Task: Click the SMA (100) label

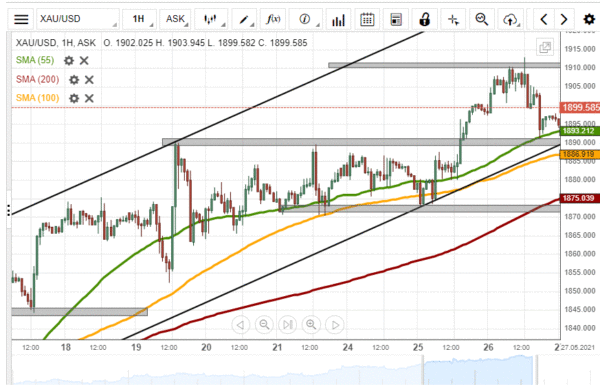Action: point(38,98)
